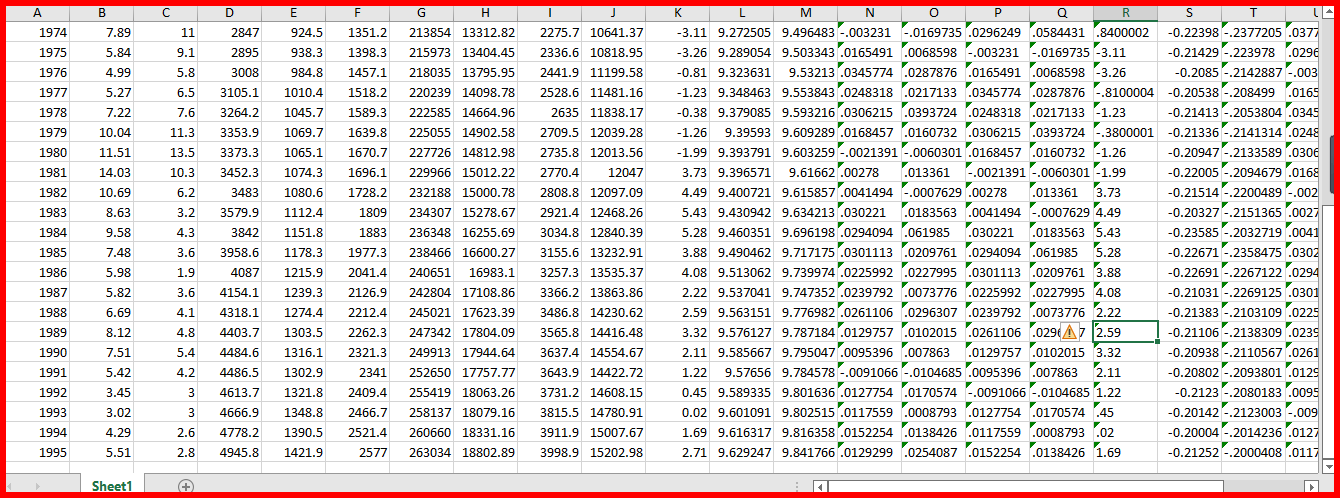
Task: Add a new sheet with the plus button
Action: [x=185, y=486]
